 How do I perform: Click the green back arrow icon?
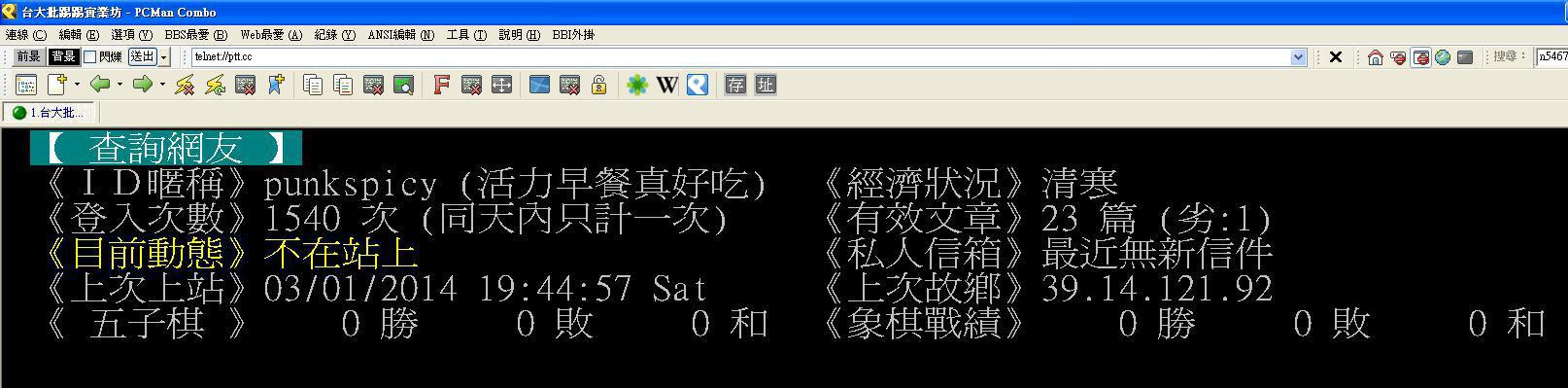click(x=99, y=85)
